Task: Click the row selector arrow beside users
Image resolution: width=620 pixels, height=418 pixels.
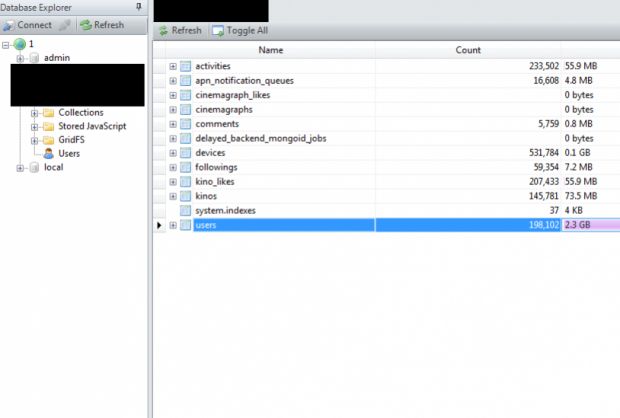Action: 159,225
